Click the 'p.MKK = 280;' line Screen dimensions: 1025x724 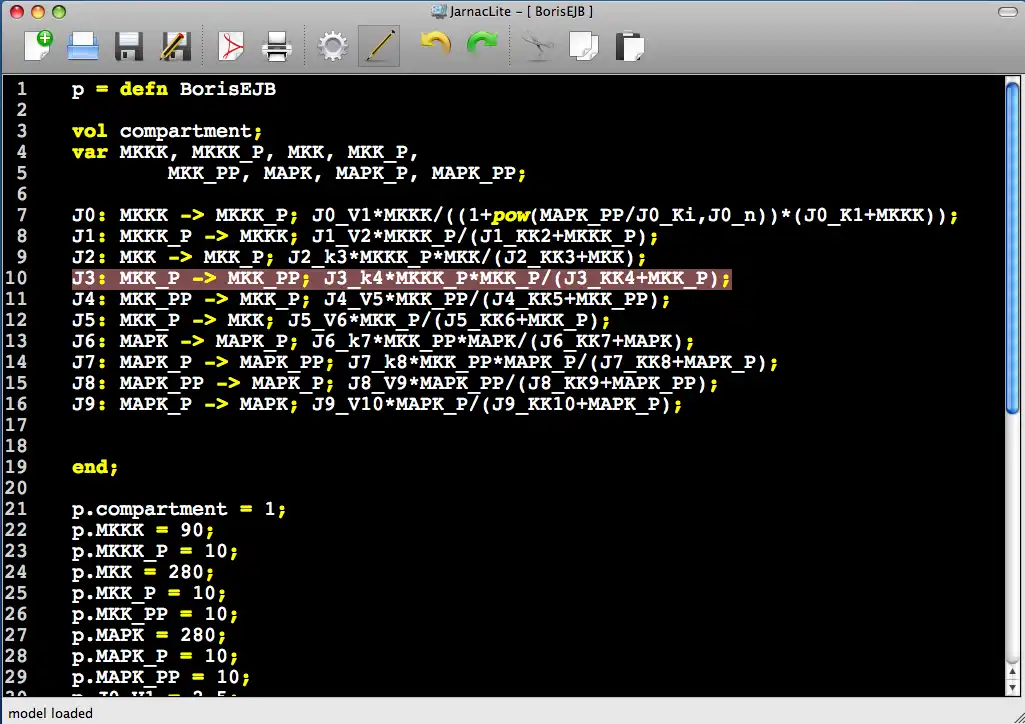point(143,572)
